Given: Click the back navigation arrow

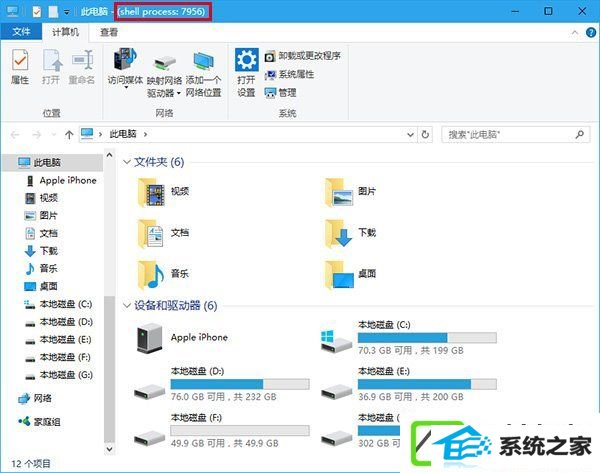Looking at the screenshot, I should tap(15, 135).
